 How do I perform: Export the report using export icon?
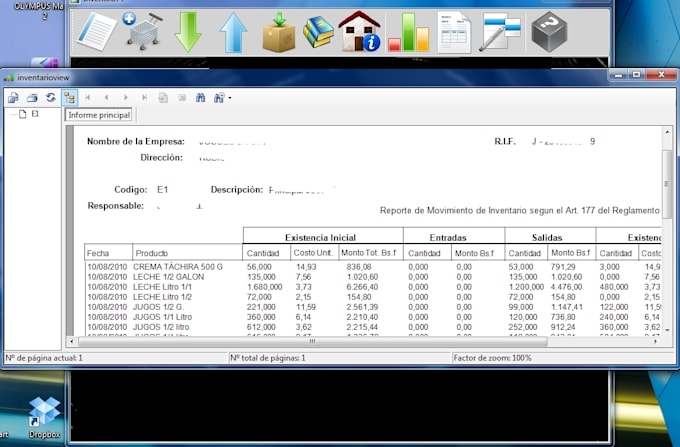13,98
